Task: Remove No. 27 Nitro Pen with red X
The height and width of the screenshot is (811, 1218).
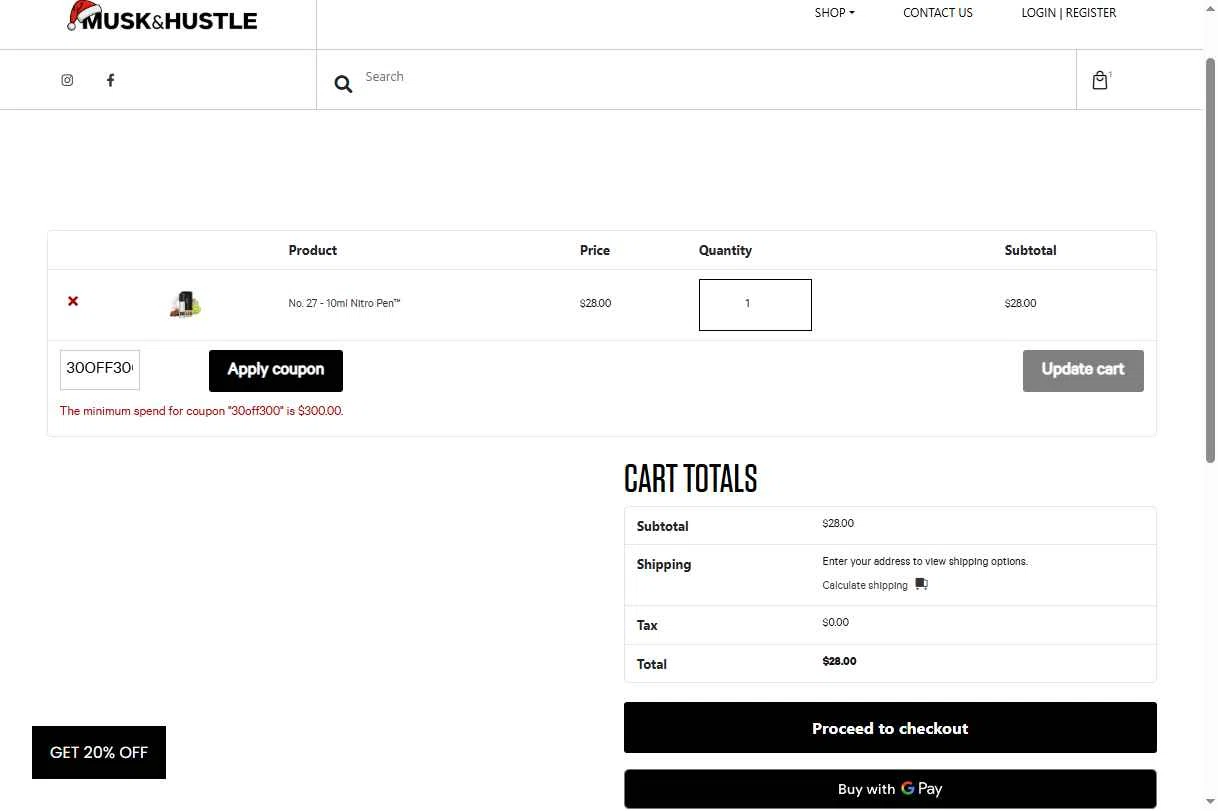Action: click(x=73, y=301)
